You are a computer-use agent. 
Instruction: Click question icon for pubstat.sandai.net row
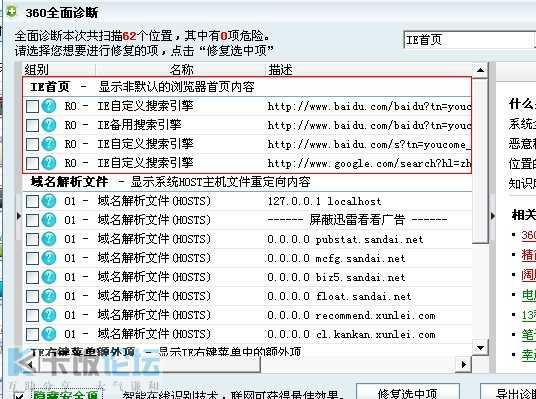tap(49, 239)
